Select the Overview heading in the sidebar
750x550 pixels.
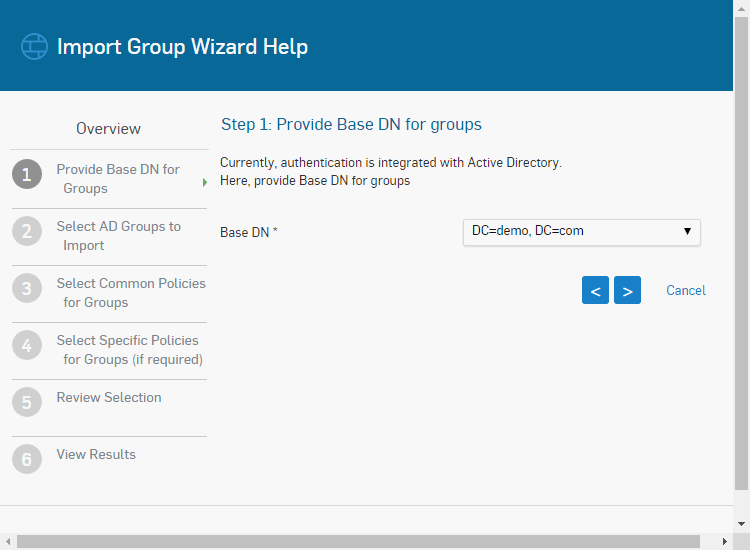point(109,129)
